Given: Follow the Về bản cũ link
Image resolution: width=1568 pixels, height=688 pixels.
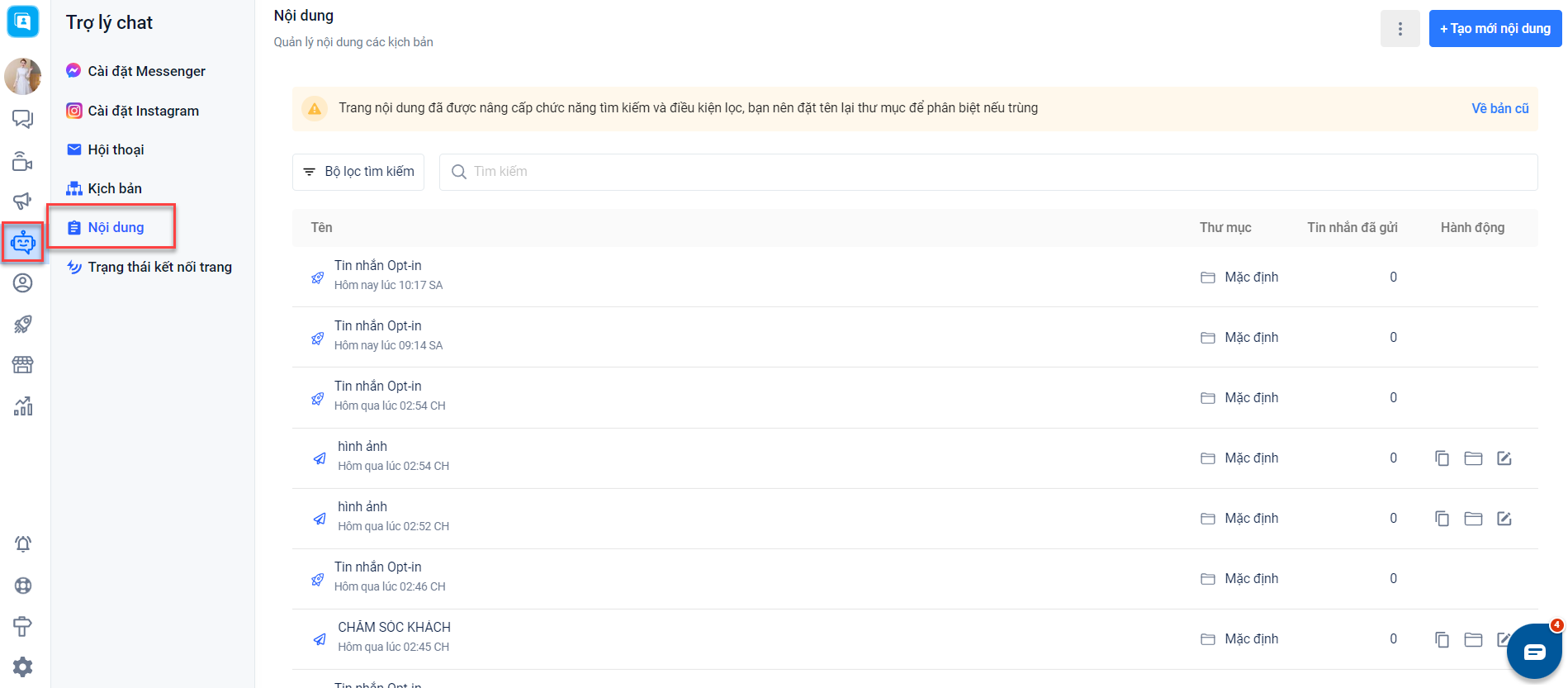Looking at the screenshot, I should pos(1500,108).
